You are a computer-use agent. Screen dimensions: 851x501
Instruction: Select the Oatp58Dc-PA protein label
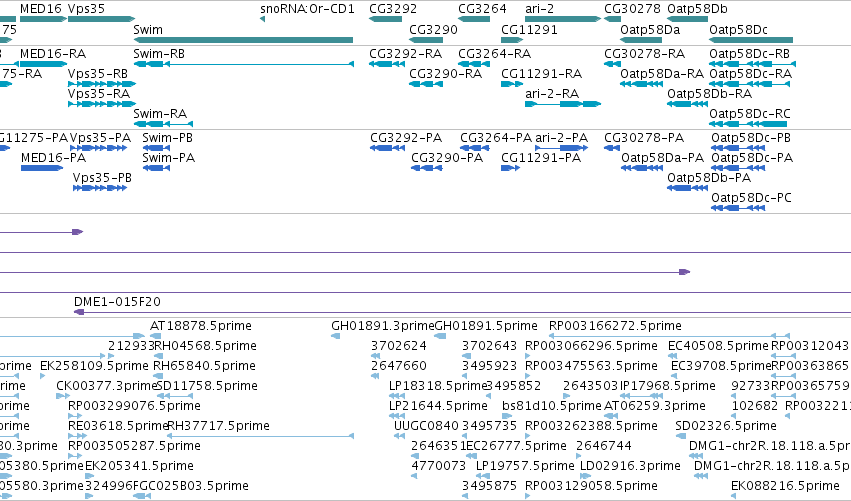coord(752,158)
